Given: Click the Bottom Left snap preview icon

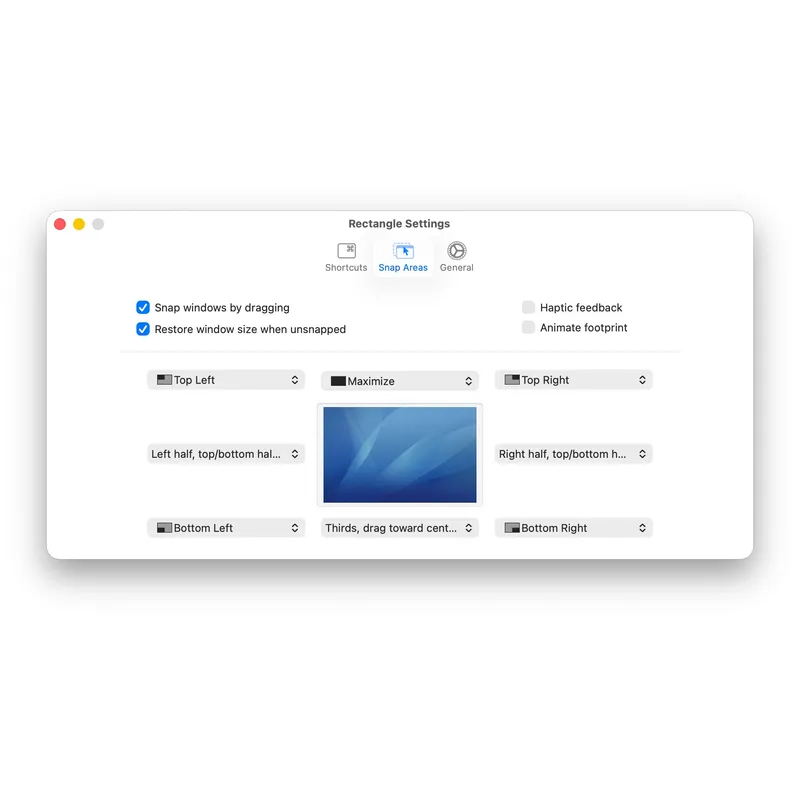Looking at the screenshot, I should click(163, 527).
